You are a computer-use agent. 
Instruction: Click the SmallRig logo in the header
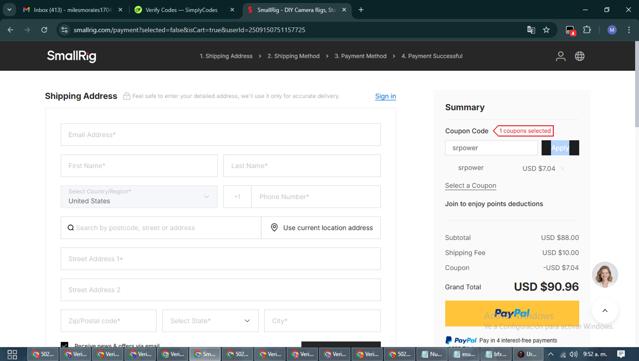point(72,56)
